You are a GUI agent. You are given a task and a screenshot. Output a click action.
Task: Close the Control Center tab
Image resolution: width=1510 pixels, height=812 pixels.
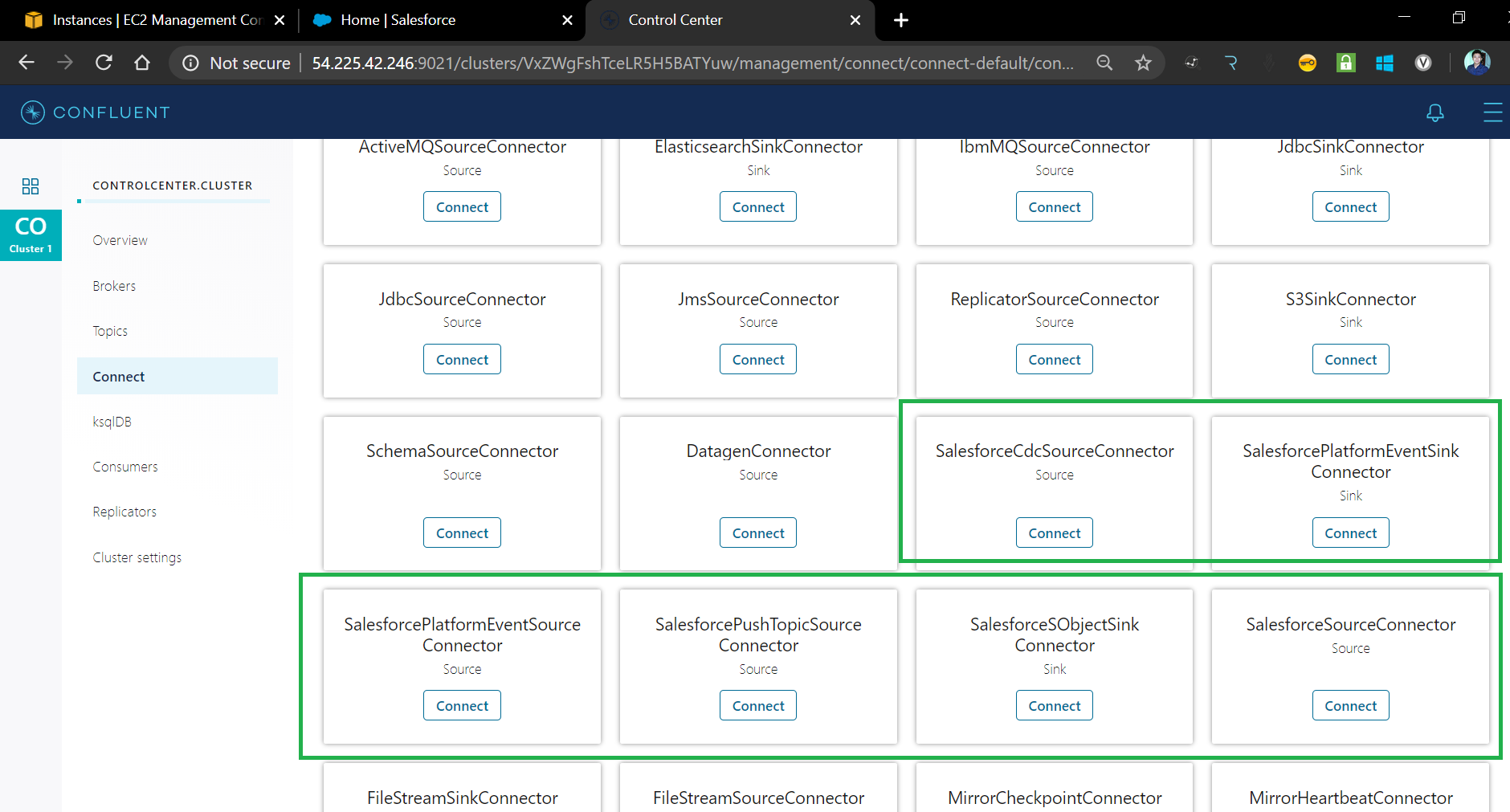pos(855,20)
